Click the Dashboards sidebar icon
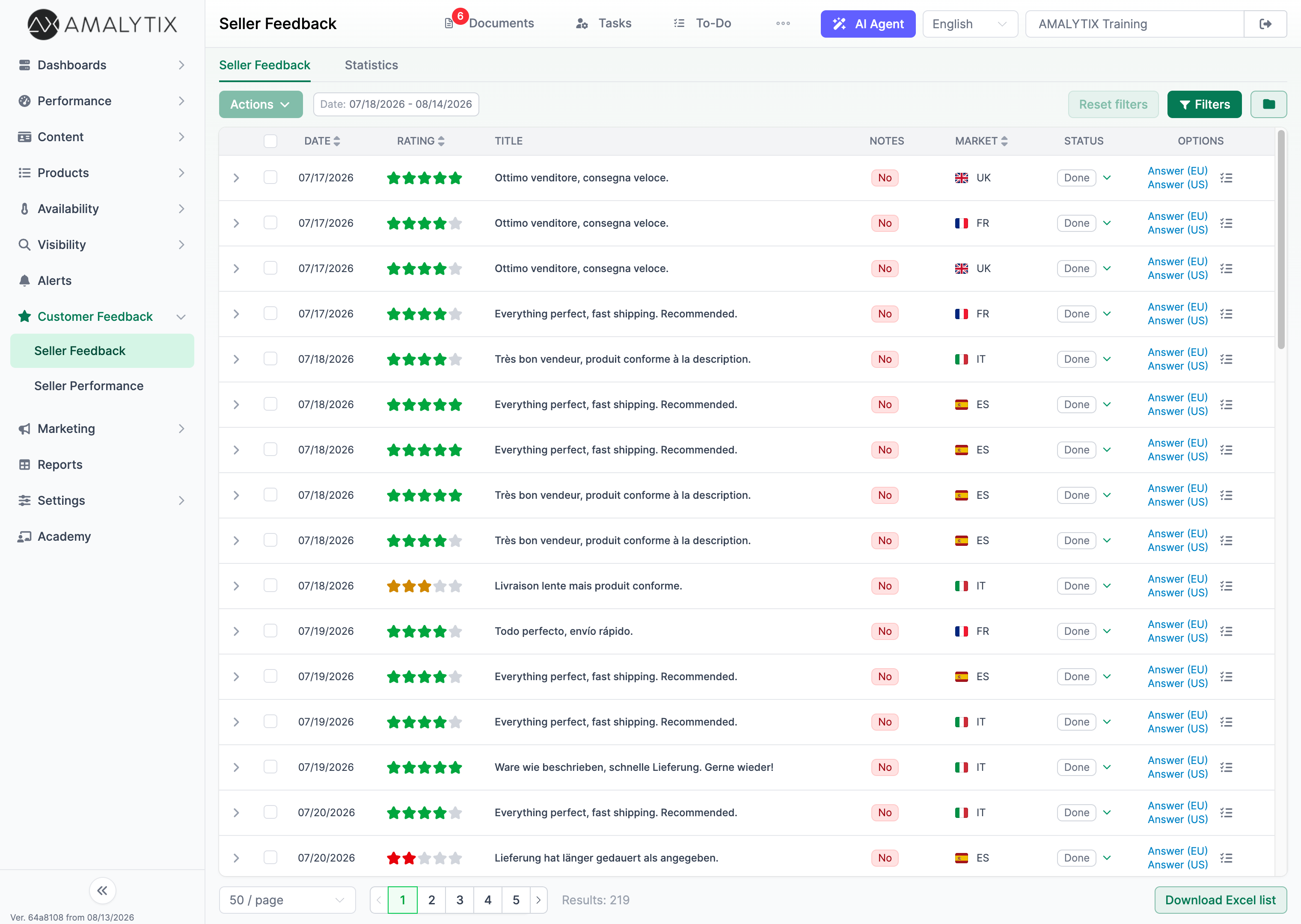The image size is (1301, 924). 24,65
